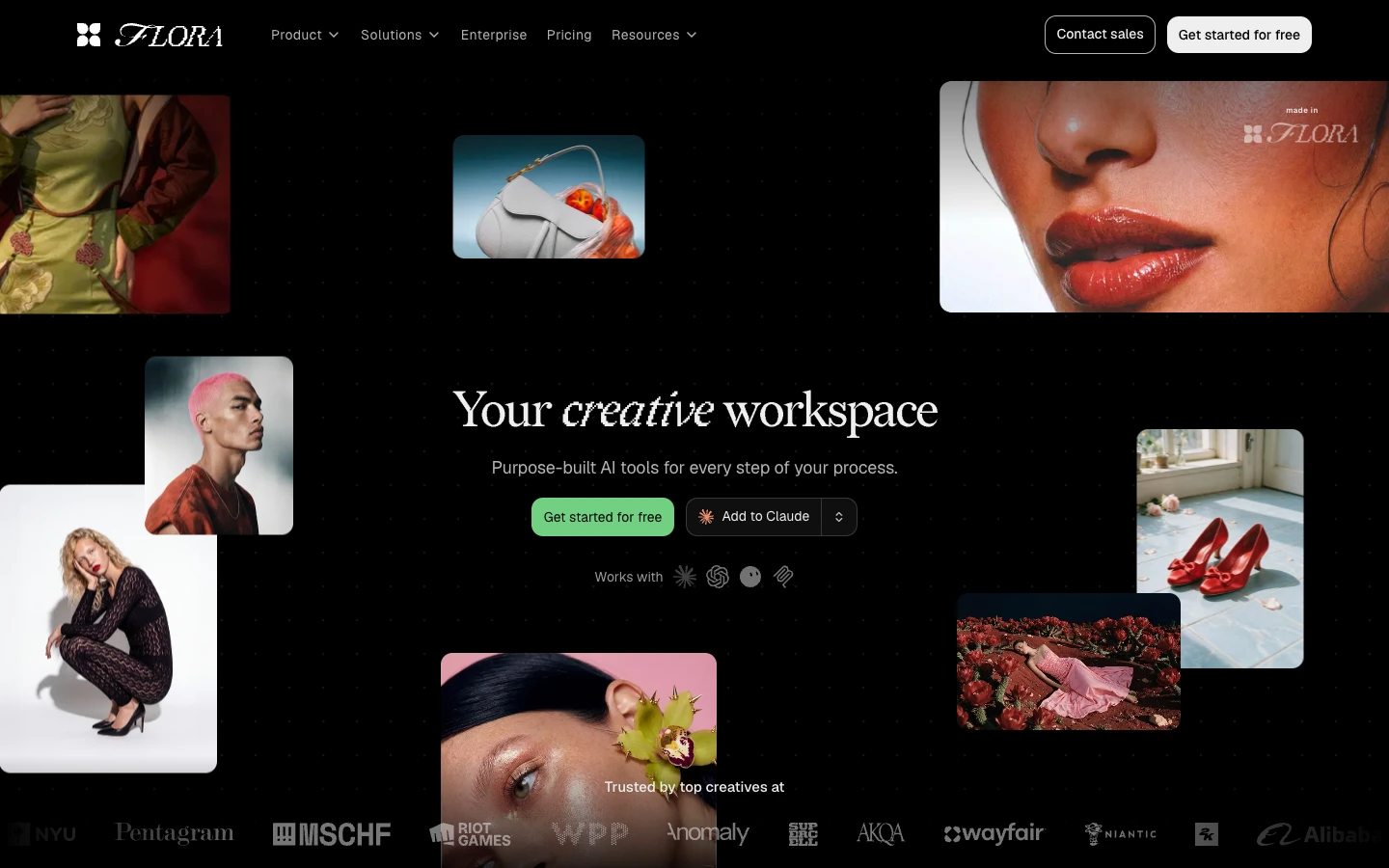This screenshot has width=1389, height=868.
Task: Expand the Solutions menu
Action: [400, 35]
